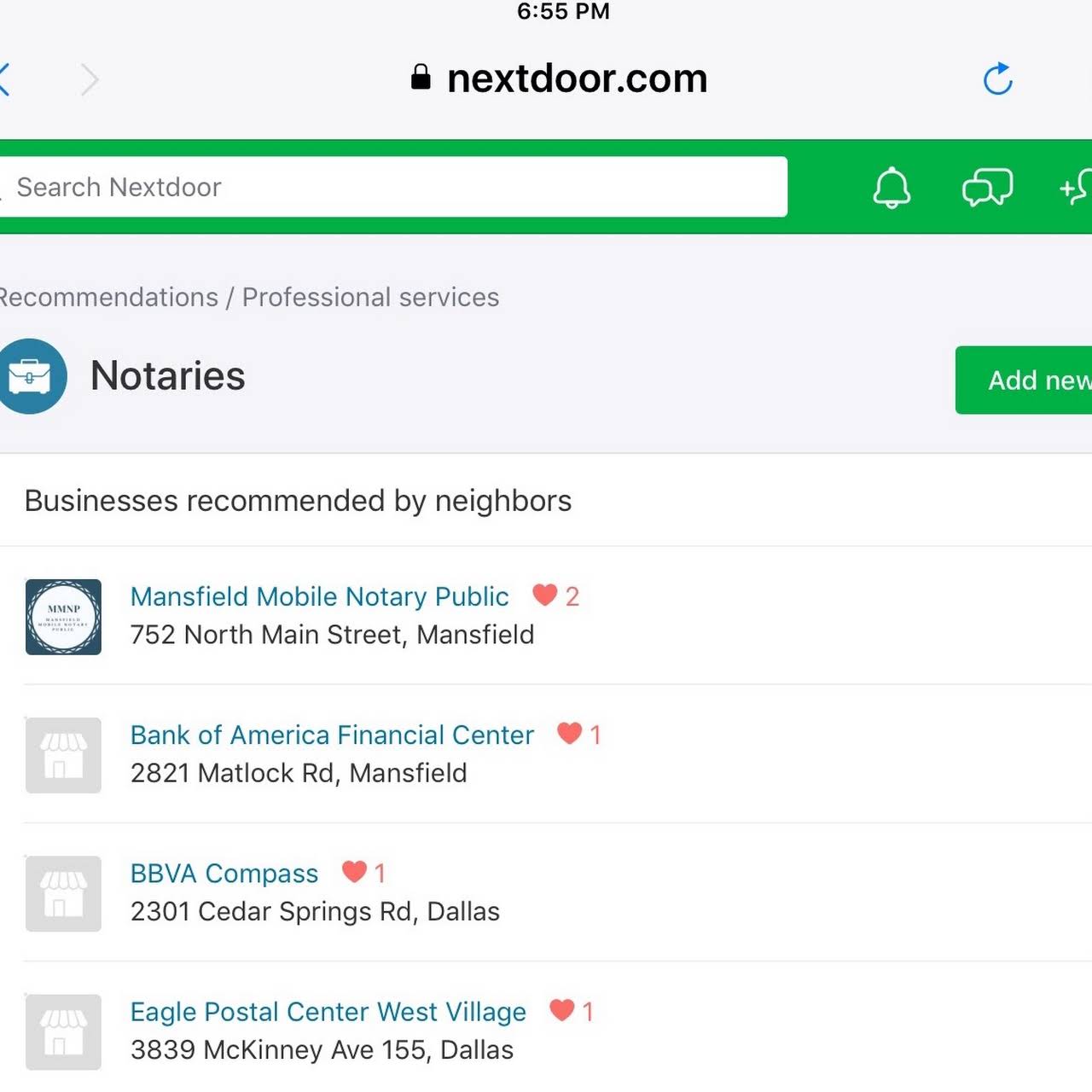Image resolution: width=1092 pixels, height=1092 pixels.
Task: Select address 2821 Matlock Rd, Mansfield
Action: click(x=299, y=773)
